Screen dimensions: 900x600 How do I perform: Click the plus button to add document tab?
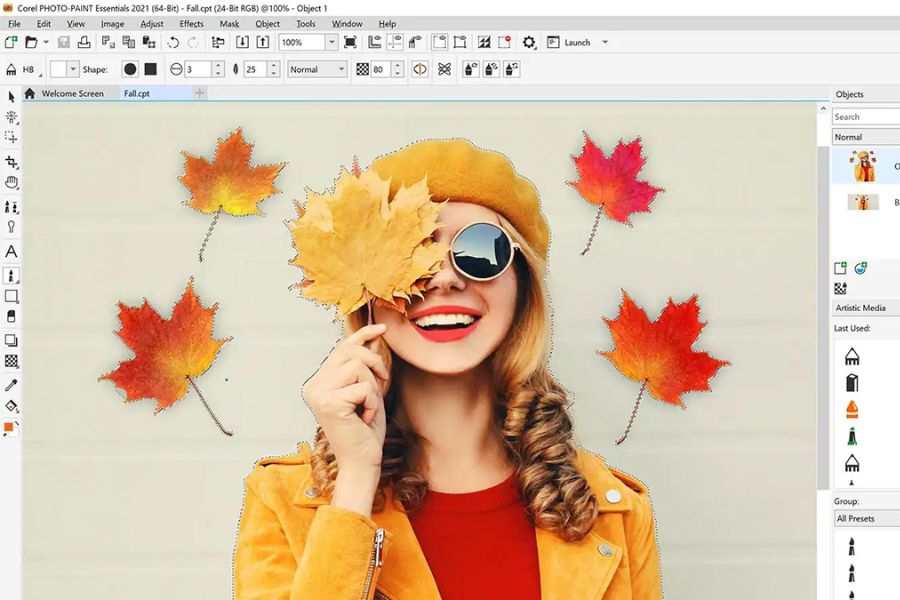(199, 93)
